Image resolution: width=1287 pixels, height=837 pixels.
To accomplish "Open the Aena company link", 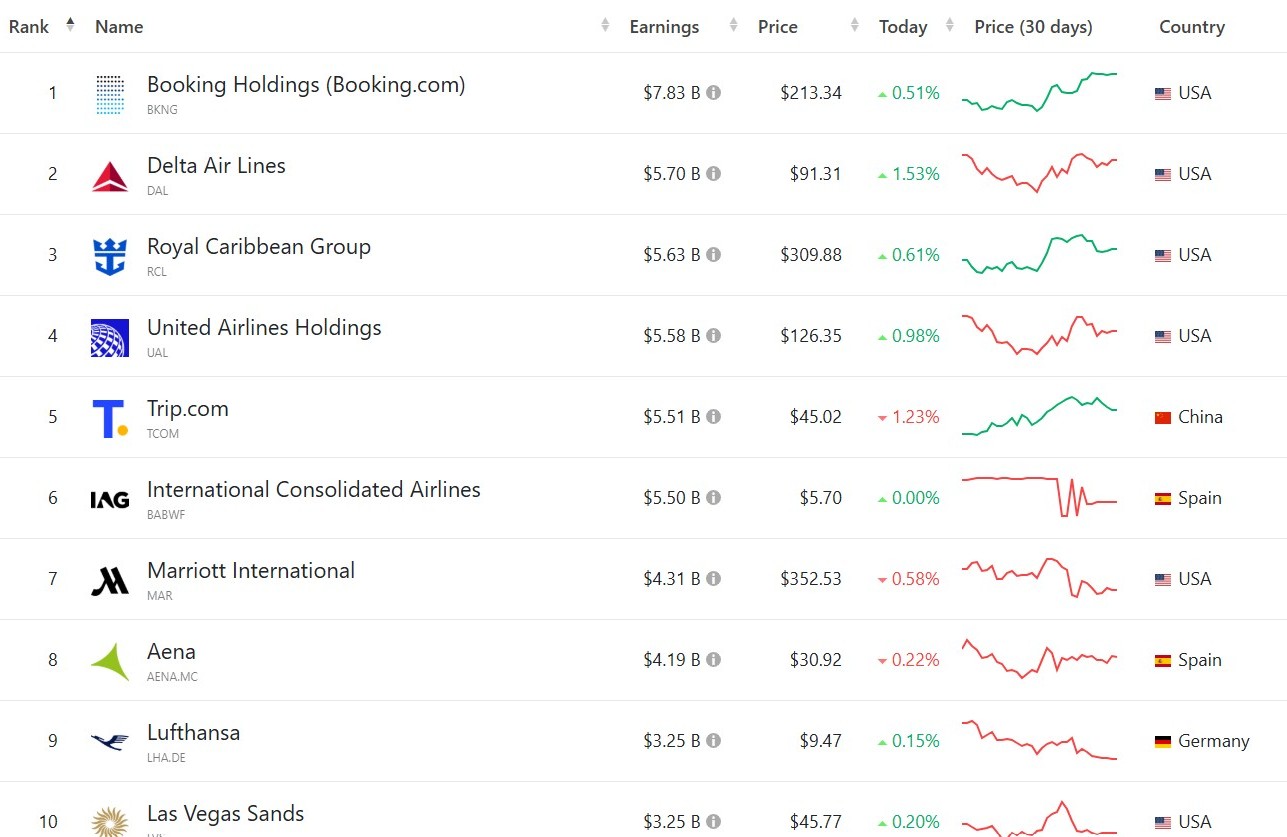I will (x=171, y=652).
